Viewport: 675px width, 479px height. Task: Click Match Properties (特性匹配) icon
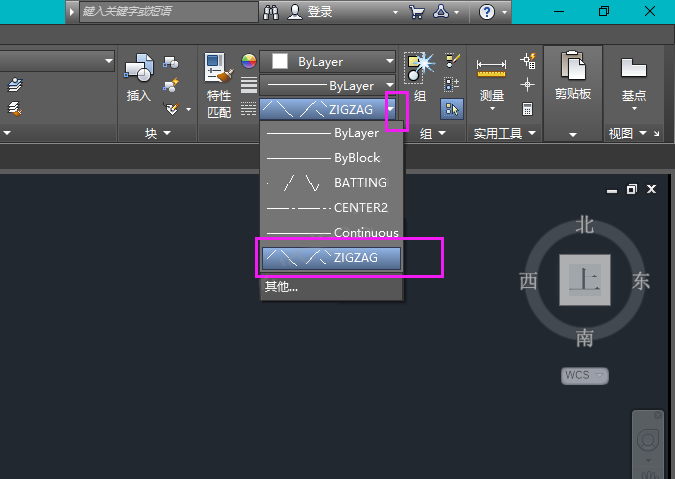219,68
